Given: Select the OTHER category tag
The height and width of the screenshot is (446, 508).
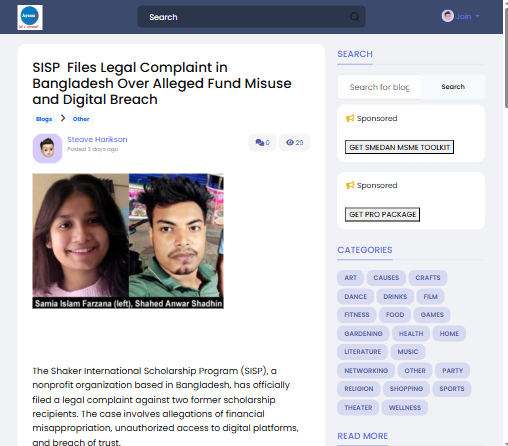Looking at the screenshot, I should click(415, 371).
